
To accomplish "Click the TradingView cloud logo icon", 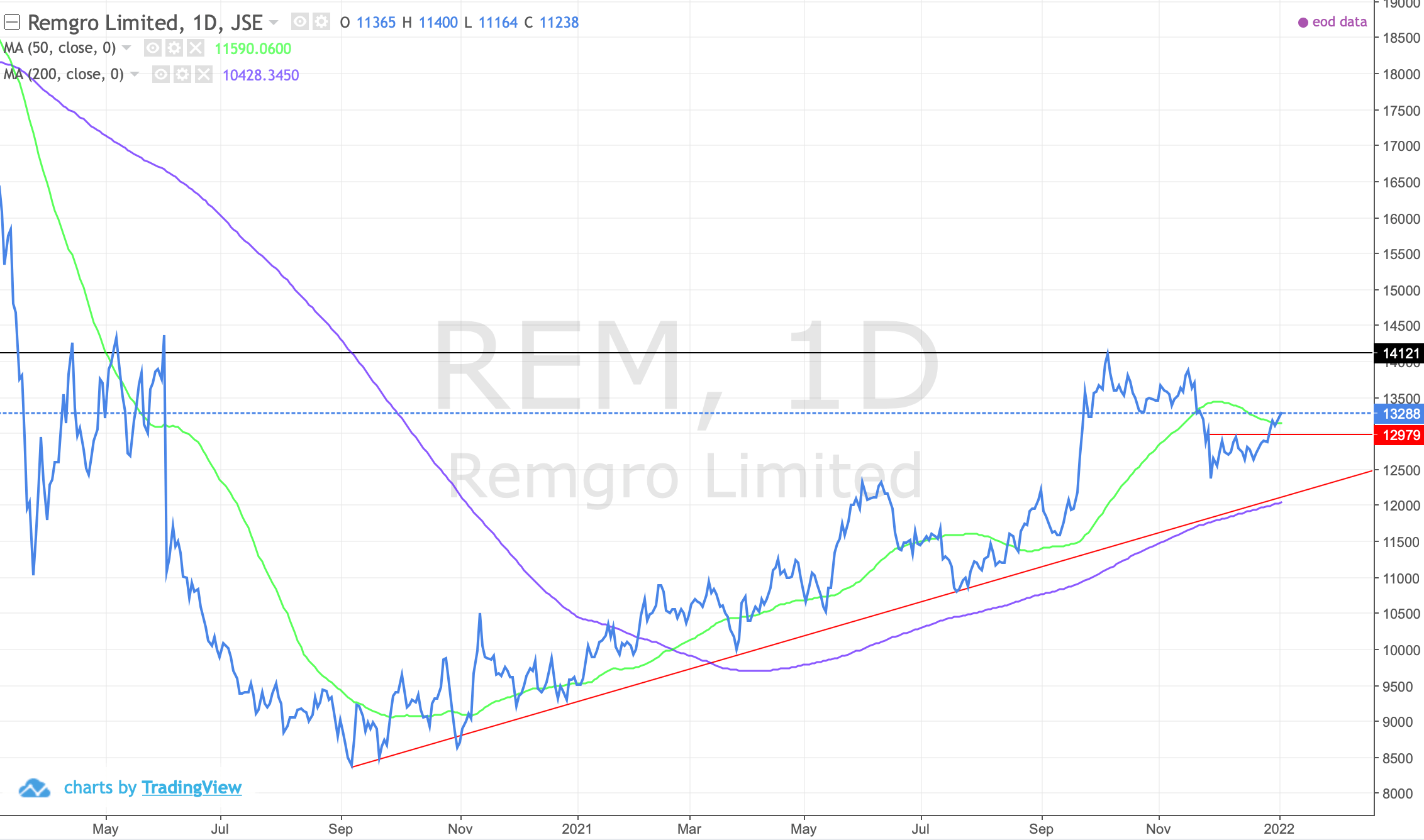I will click(x=35, y=788).
